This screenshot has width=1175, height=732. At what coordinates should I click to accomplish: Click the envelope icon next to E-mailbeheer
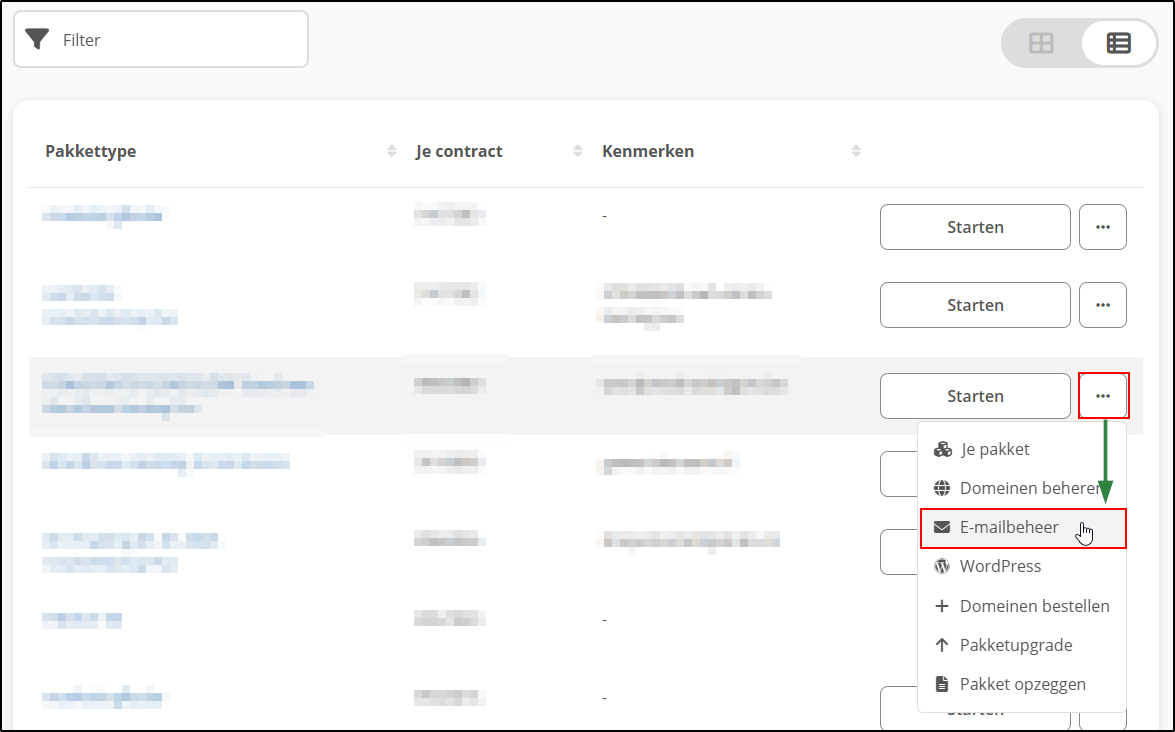pos(941,526)
